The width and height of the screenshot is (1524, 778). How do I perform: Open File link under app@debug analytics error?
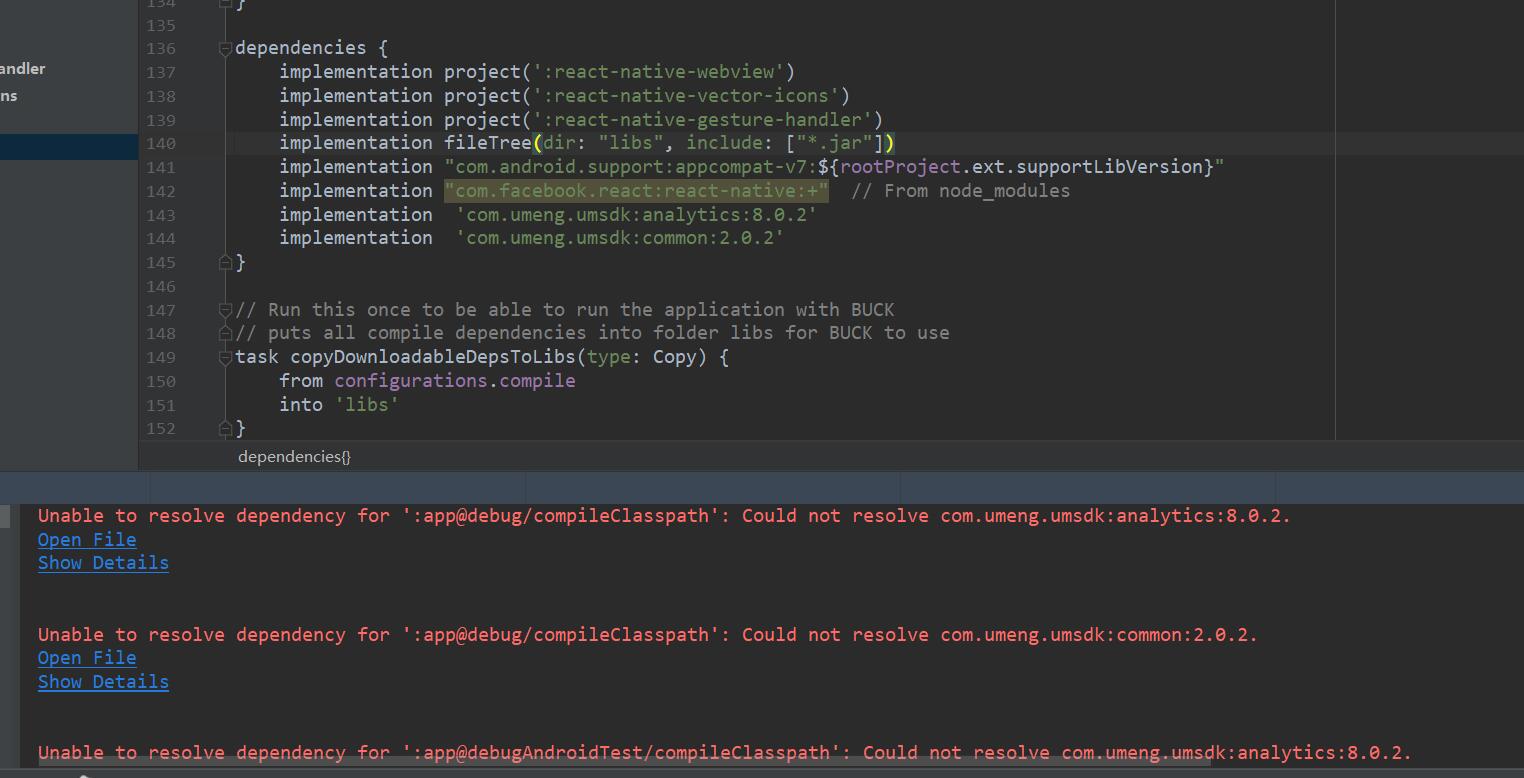87,540
